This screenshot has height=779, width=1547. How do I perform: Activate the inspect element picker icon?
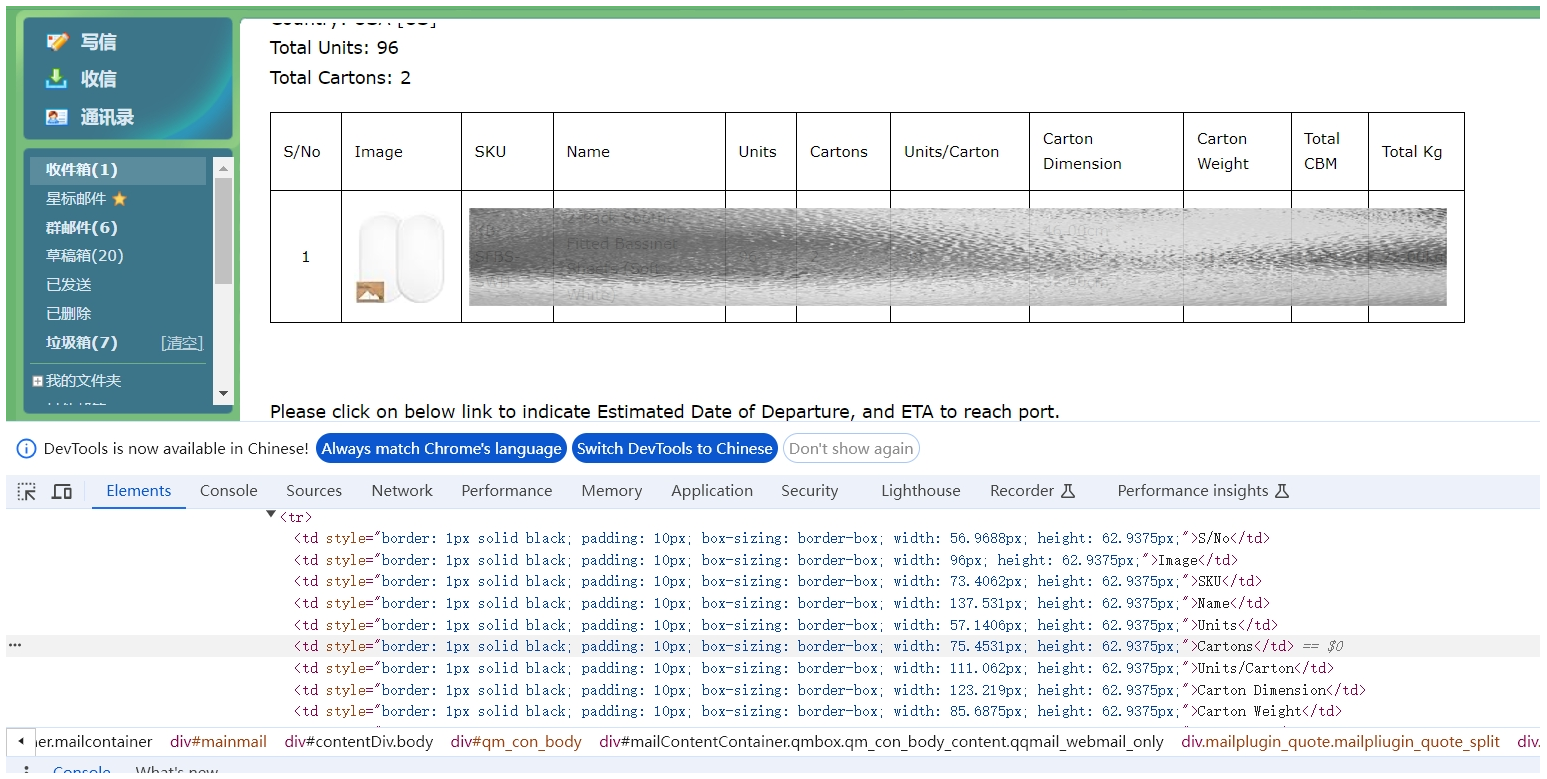(x=27, y=491)
